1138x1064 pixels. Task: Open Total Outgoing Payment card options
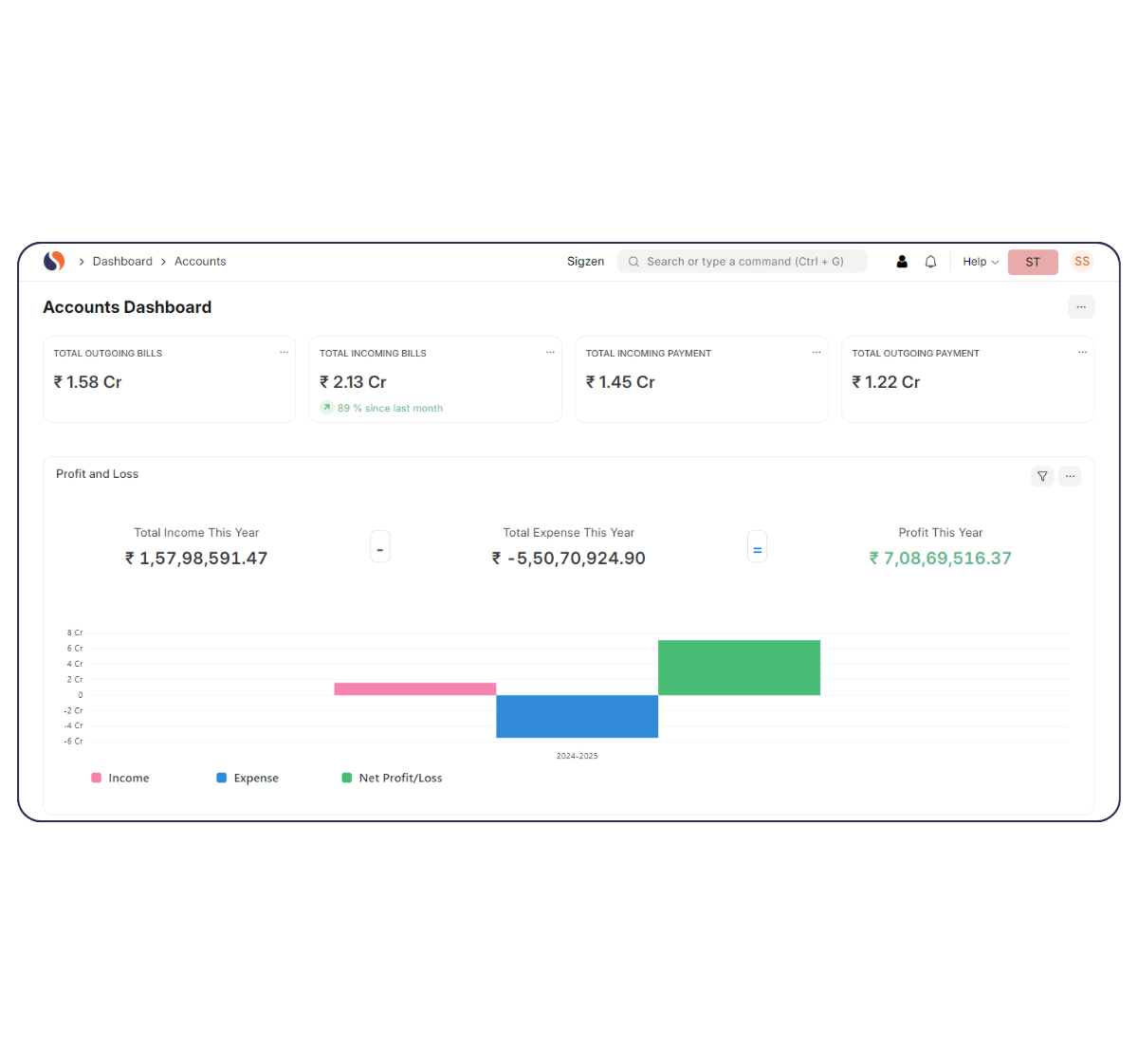1082,353
